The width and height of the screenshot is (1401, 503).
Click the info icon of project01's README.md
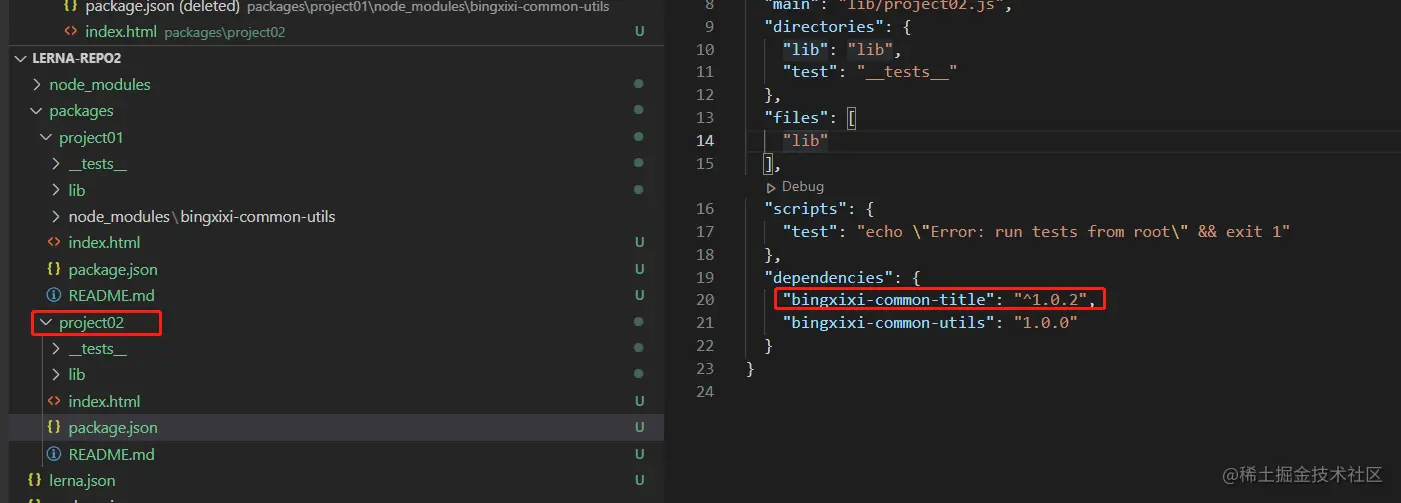click(54, 296)
